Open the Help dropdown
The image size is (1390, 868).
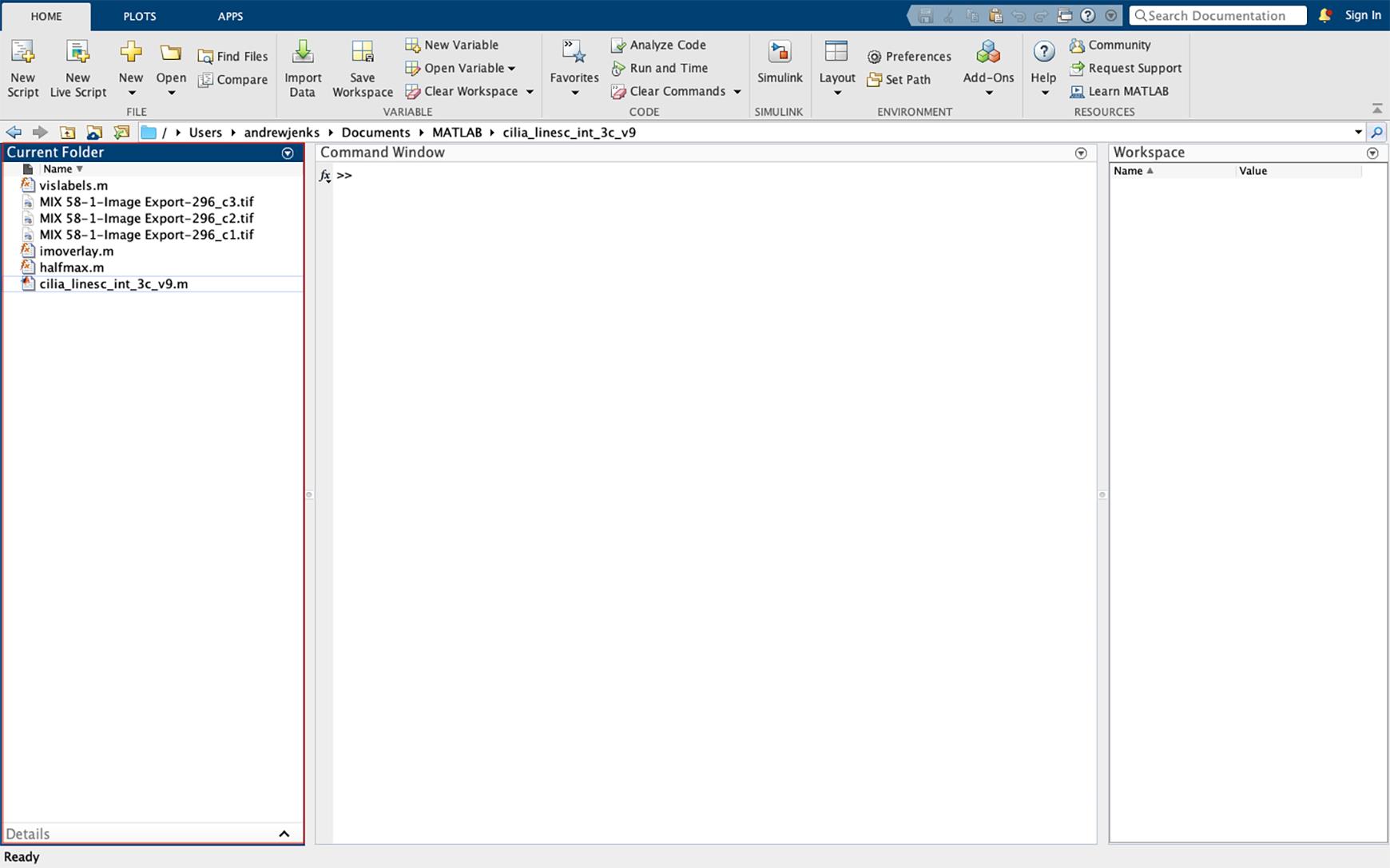coord(1043,69)
